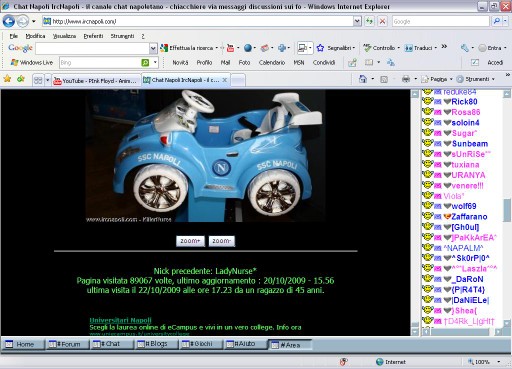Click the security shield icon in status bar

[343, 362]
